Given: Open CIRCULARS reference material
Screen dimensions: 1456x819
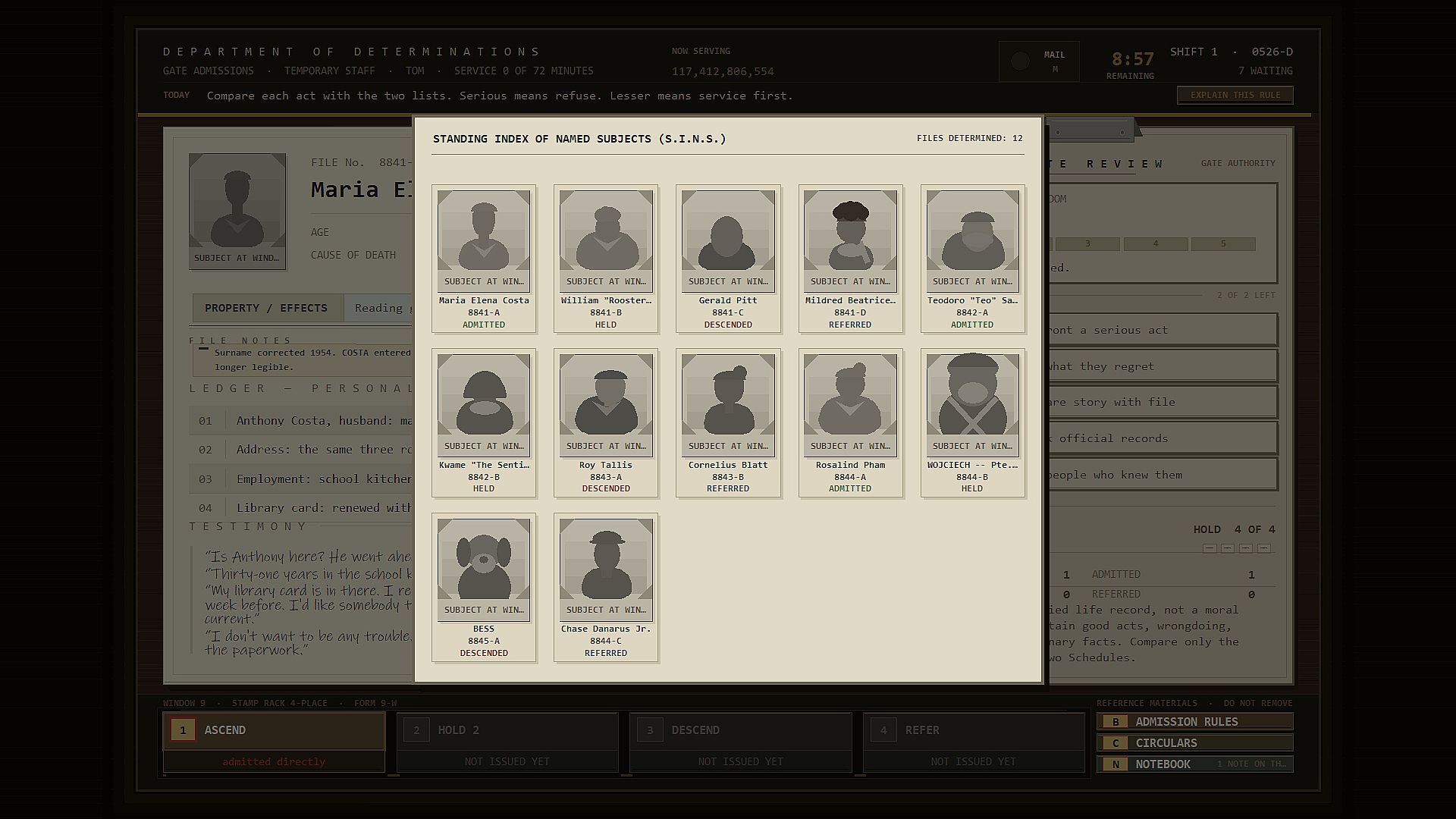Looking at the screenshot, I should pos(1194,743).
